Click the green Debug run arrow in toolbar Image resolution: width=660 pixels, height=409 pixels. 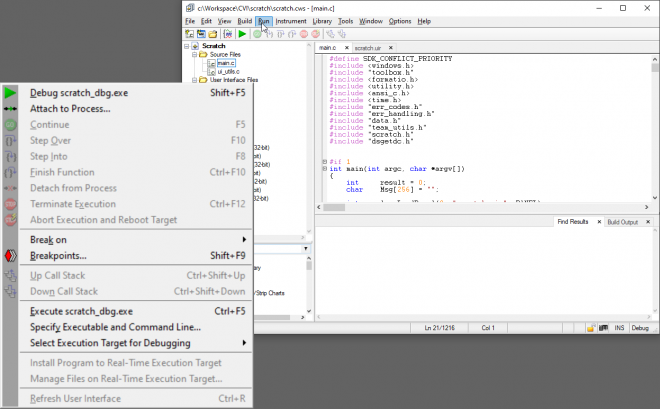tap(242, 33)
